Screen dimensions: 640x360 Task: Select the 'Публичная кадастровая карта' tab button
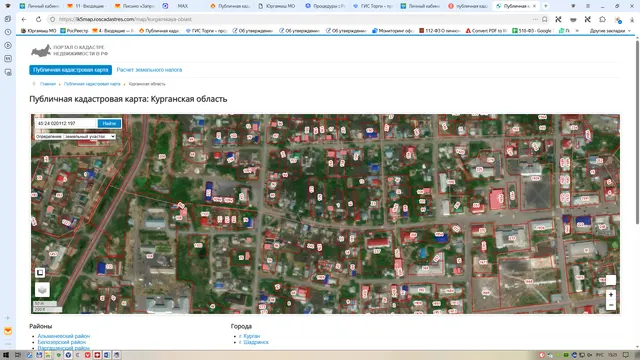click(71, 70)
